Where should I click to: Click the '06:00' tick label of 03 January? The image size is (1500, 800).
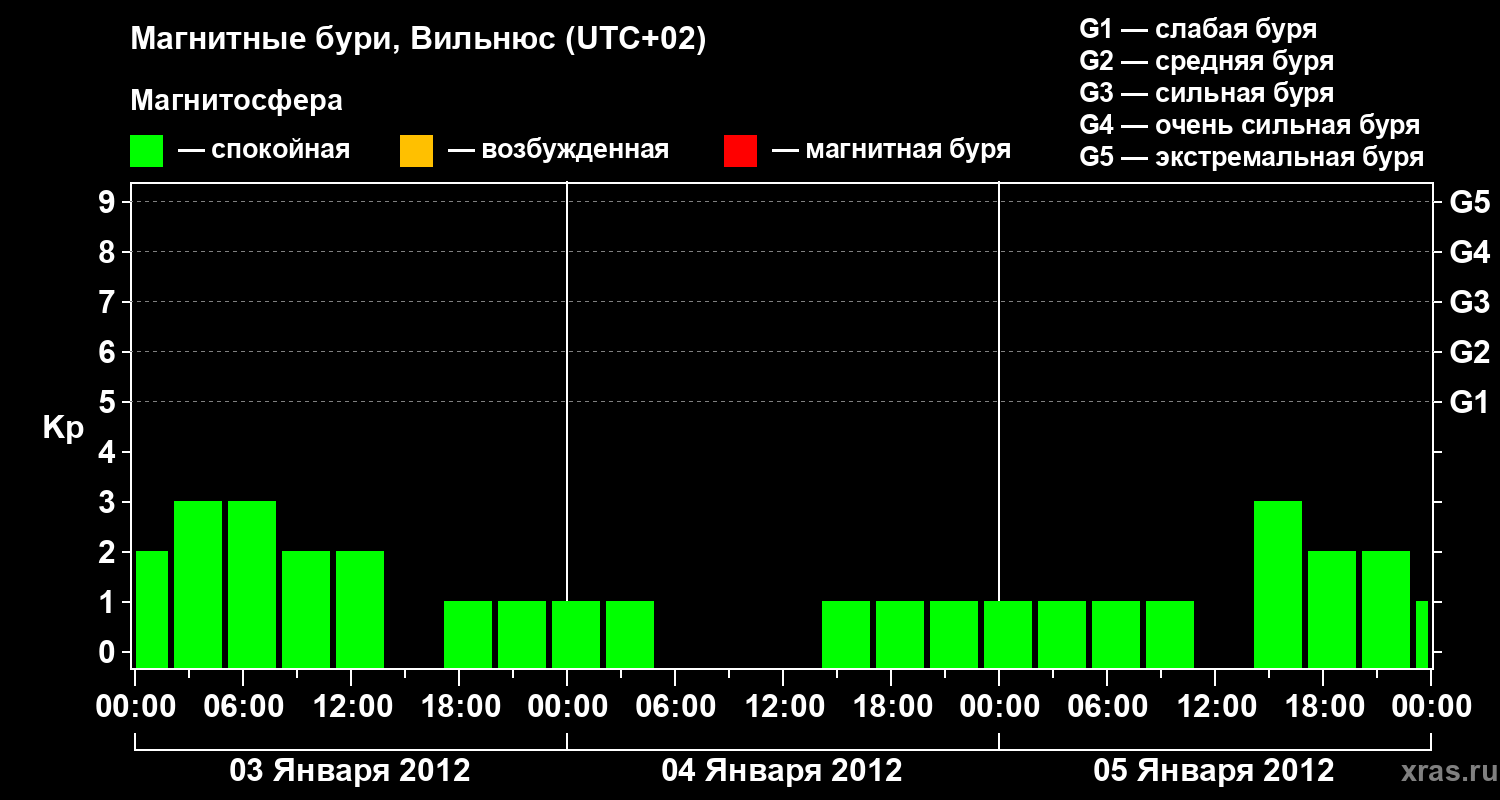point(244,706)
